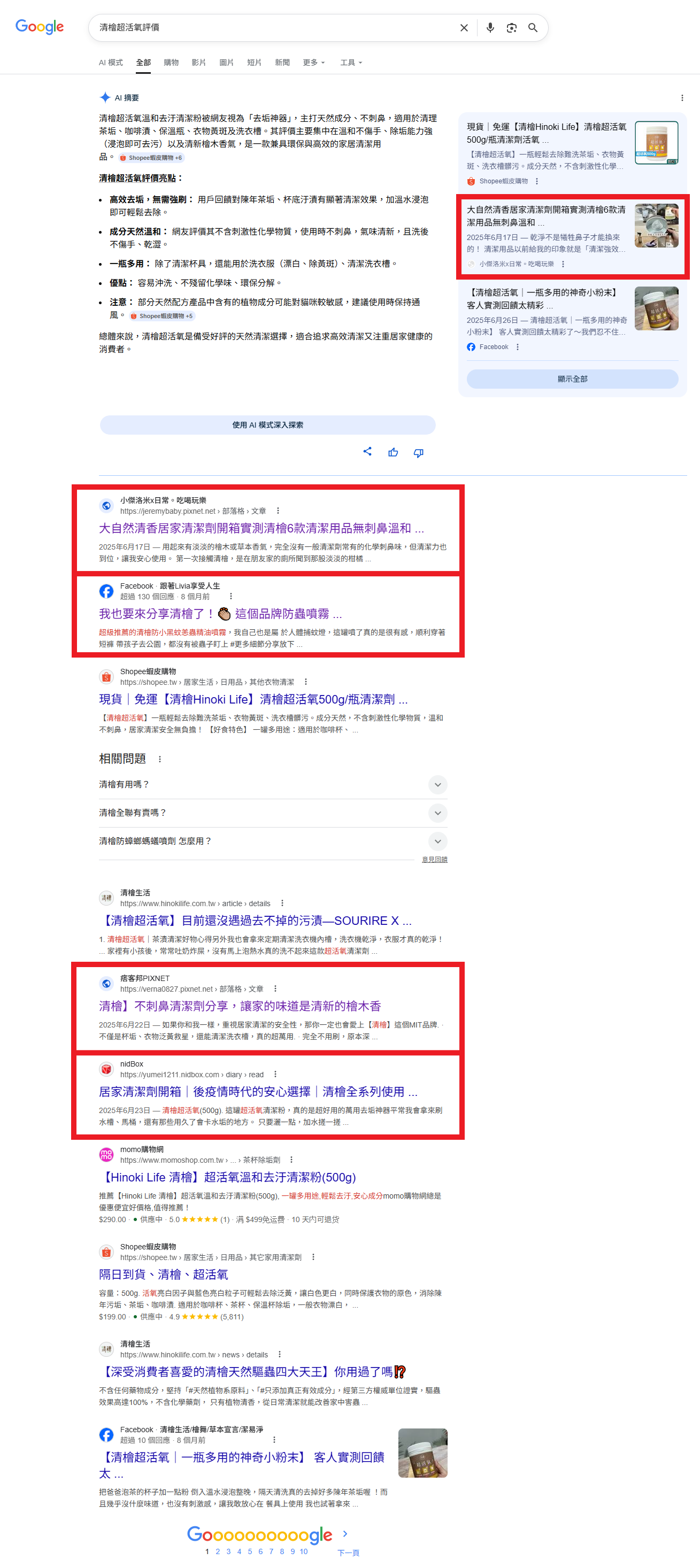This screenshot has width=700, height=1568.
Task: Open the 更多 dropdown menu
Action: 313,63
